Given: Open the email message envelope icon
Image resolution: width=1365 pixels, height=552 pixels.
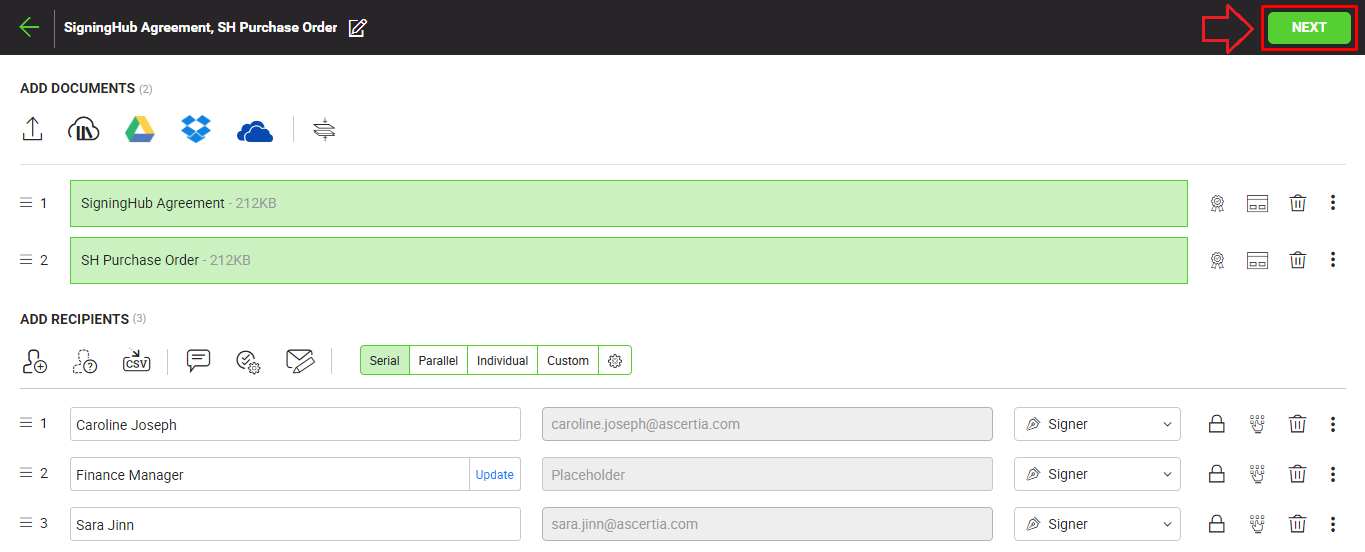Looking at the screenshot, I should tap(300, 361).
